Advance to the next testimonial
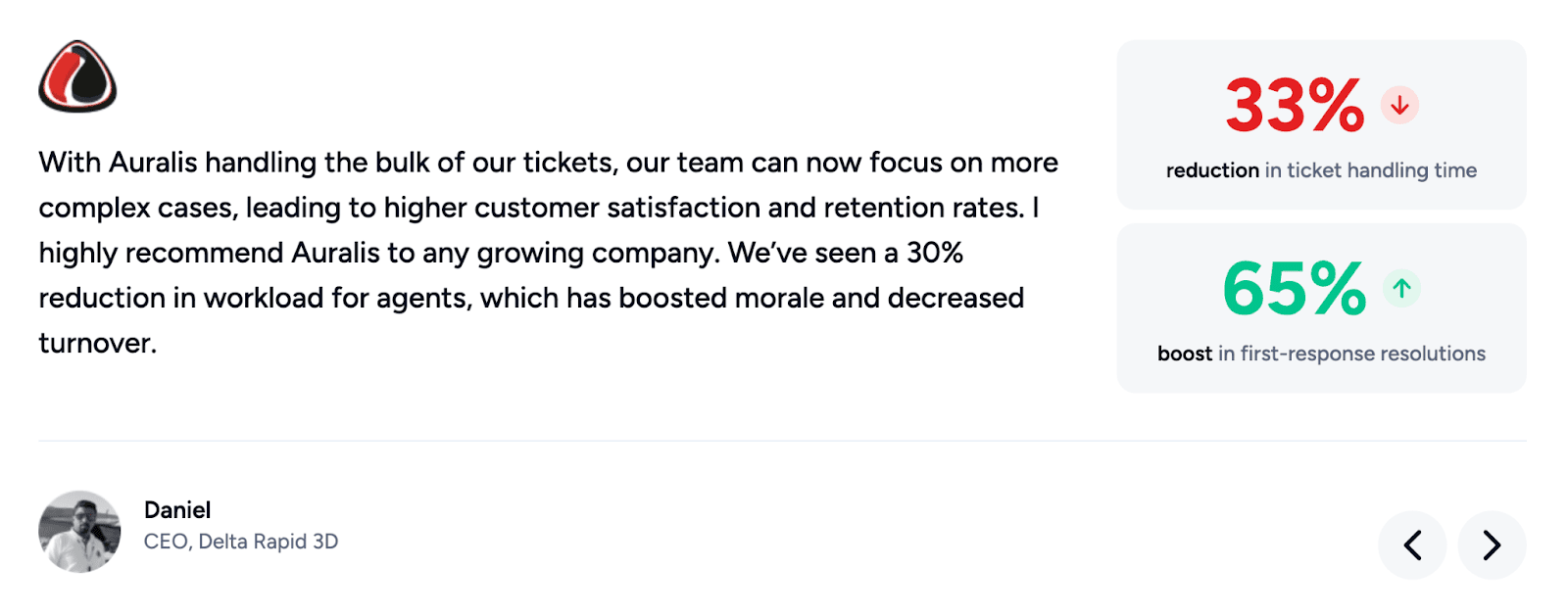The image size is (1568, 616). pos(1492,545)
